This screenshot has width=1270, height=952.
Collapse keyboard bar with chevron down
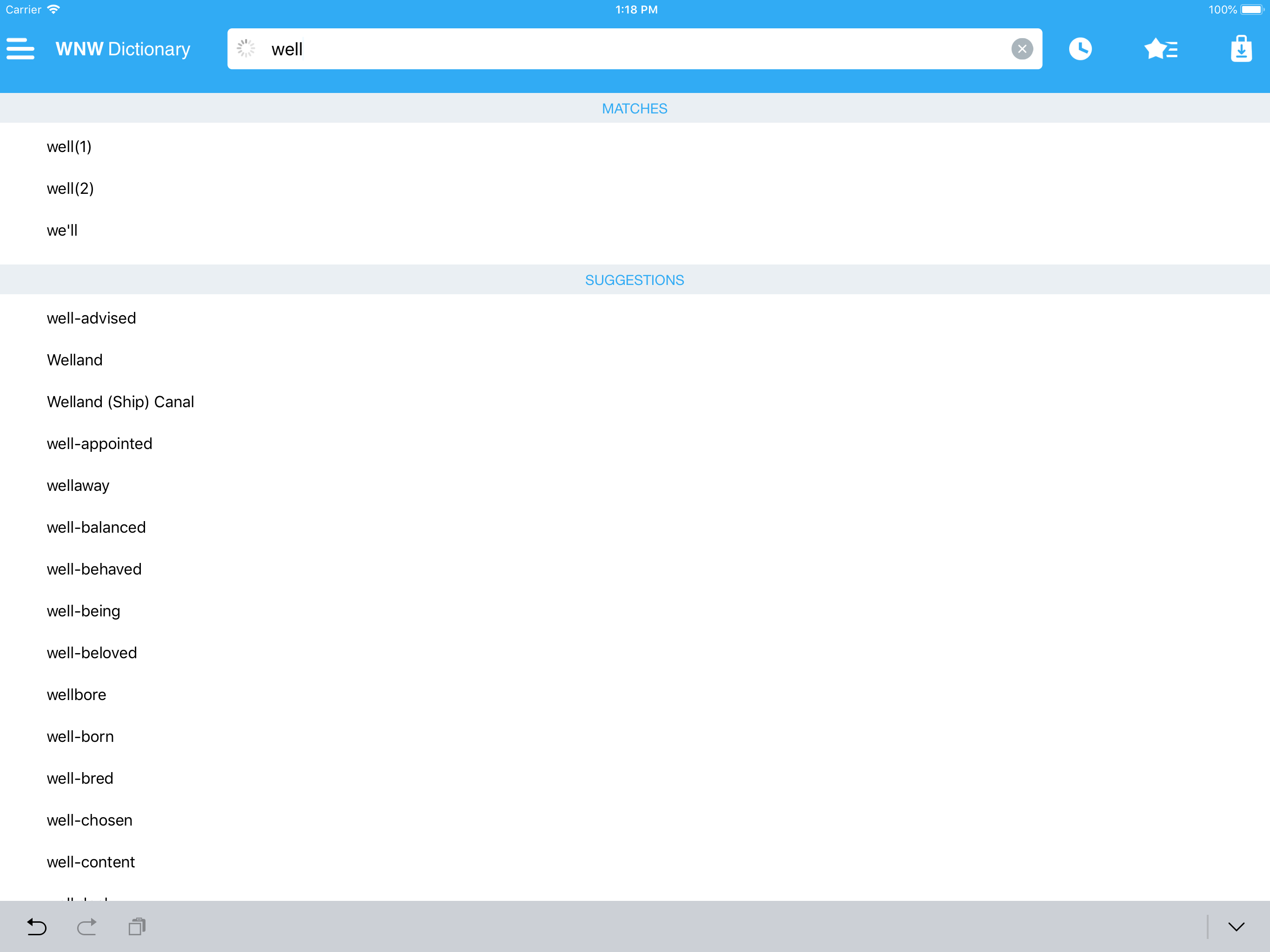pyautogui.click(x=1236, y=927)
